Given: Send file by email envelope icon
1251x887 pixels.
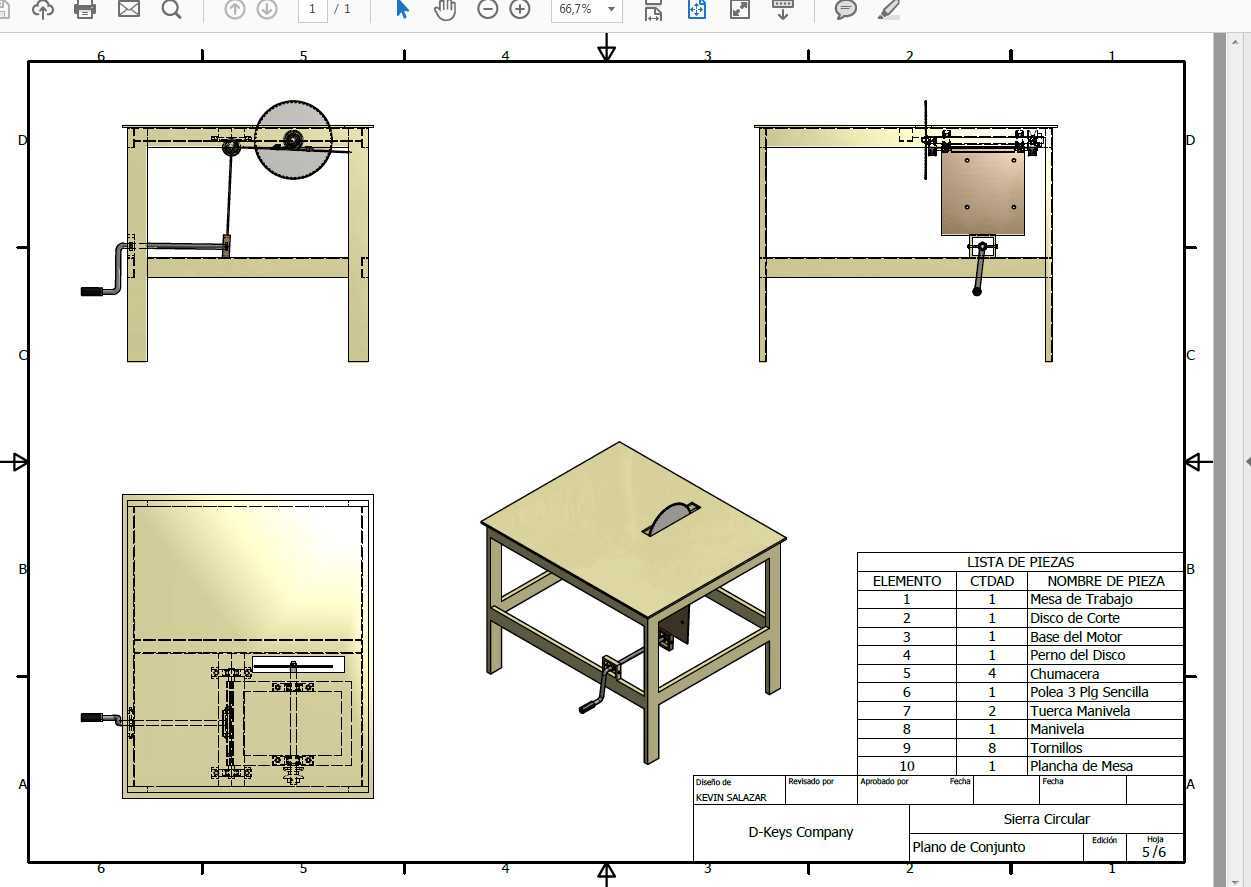Looking at the screenshot, I should [x=129, y=9].
